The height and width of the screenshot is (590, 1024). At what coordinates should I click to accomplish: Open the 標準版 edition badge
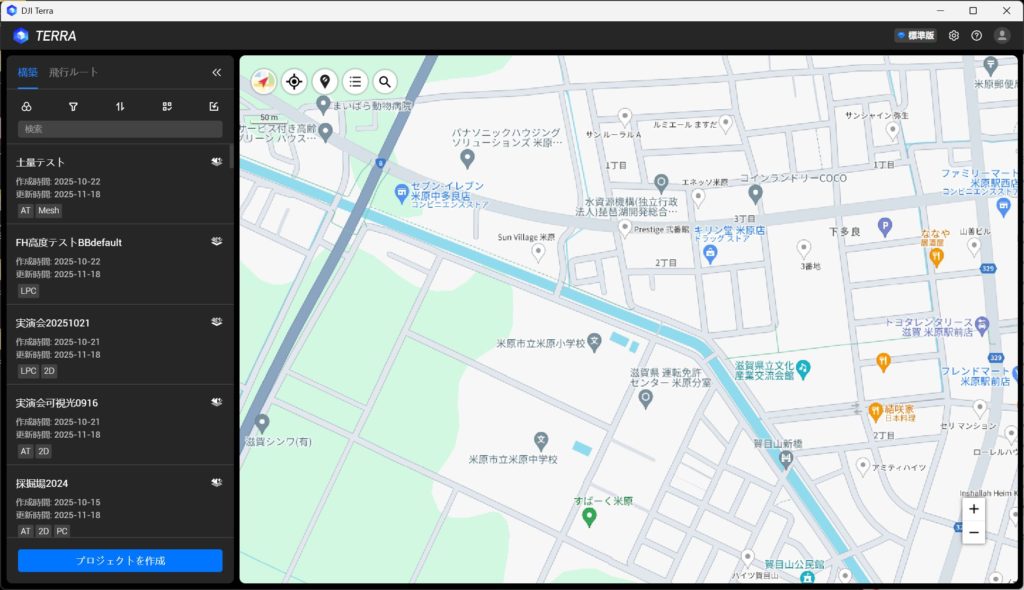[x=915, y=36]
